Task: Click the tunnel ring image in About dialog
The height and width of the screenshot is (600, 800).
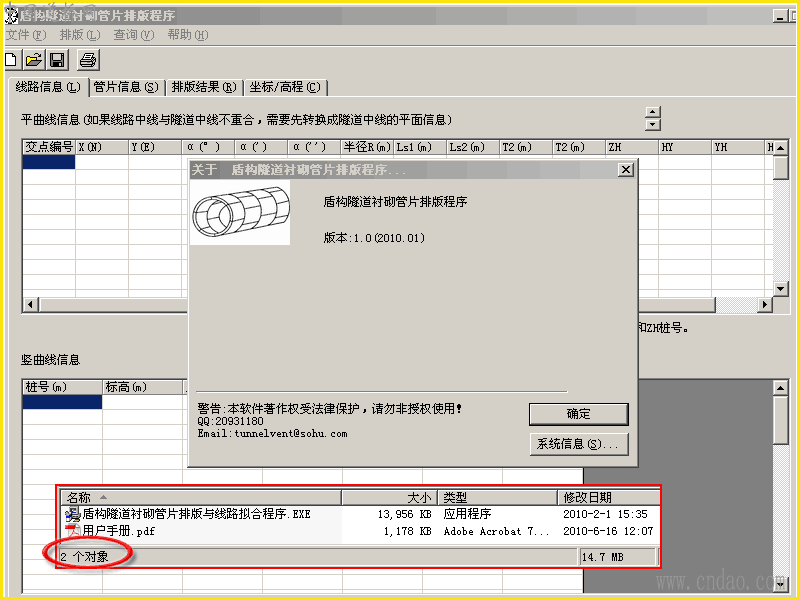Action: coord(240,212)
